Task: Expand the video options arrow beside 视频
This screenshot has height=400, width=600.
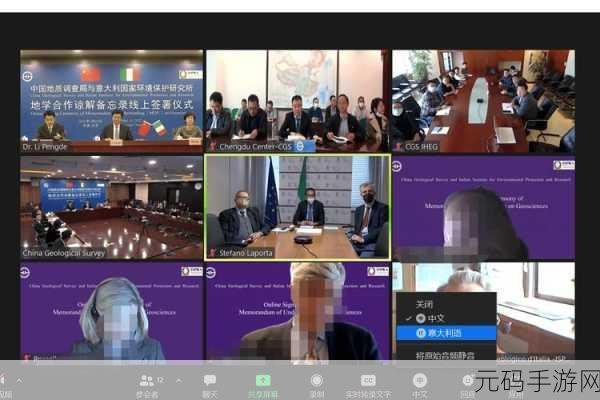Action: [19, 380]
